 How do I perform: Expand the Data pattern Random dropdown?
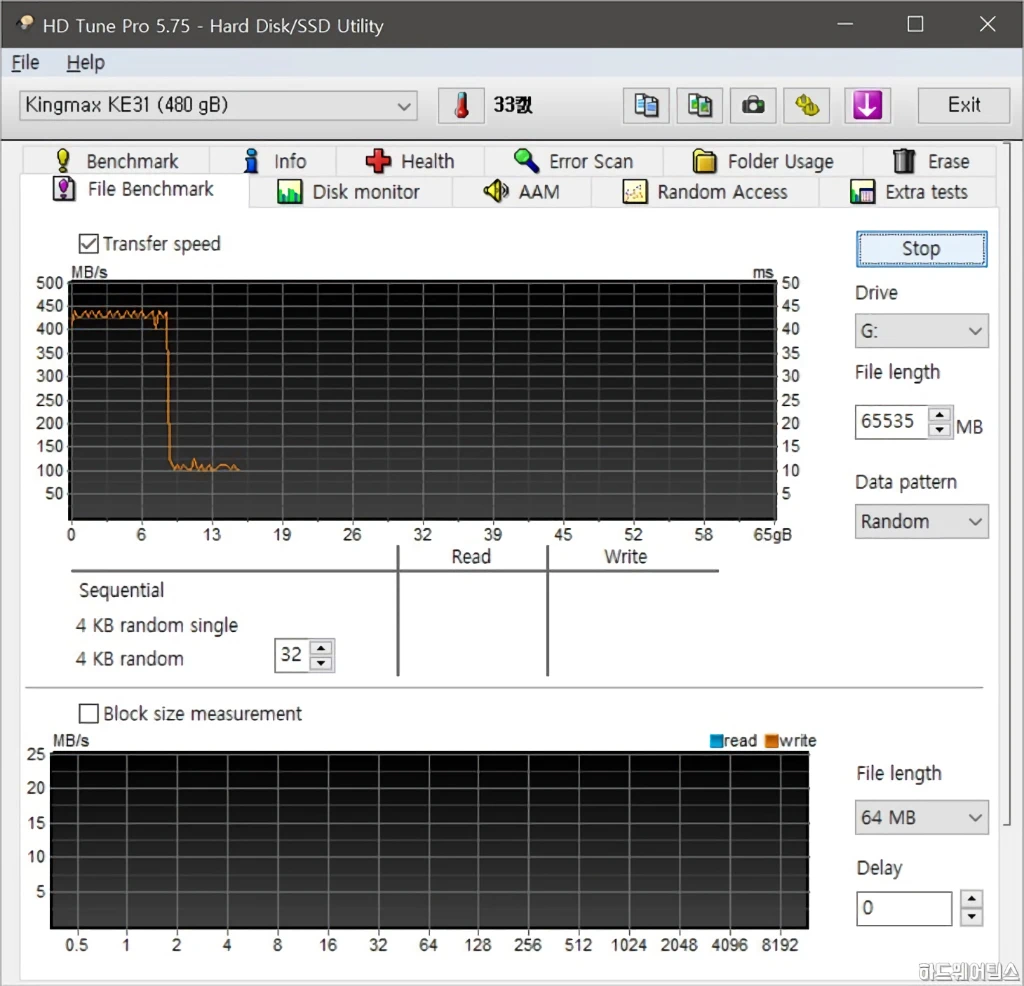(x=921, y=521)
